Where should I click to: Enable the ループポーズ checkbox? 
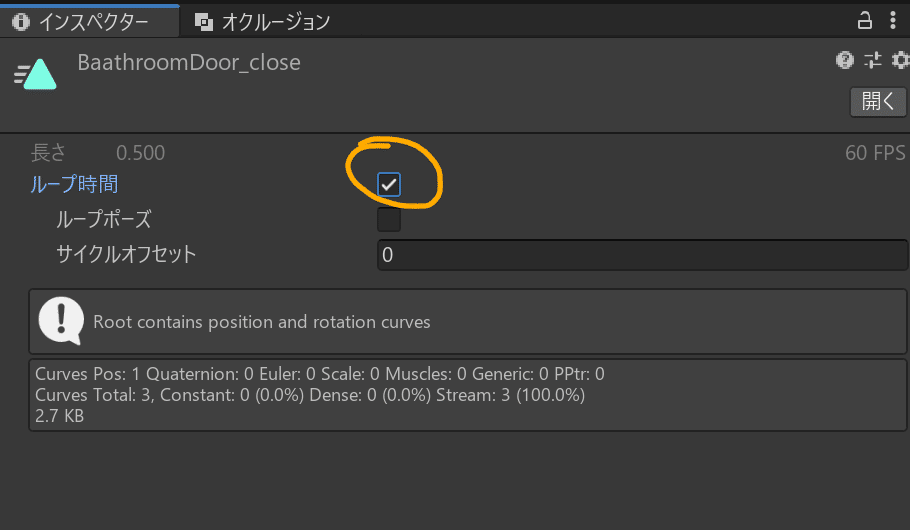389,219
